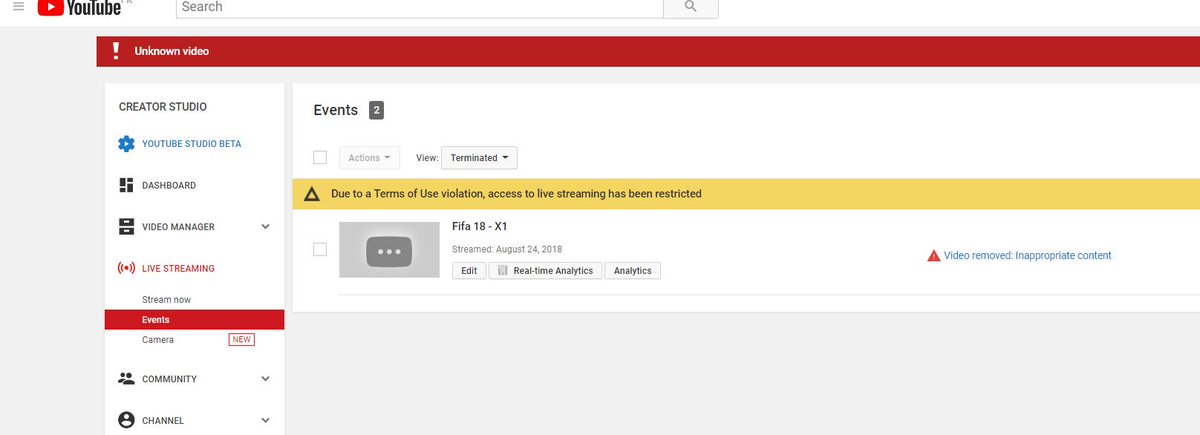Select Stream now submenu item
The width and height of the screenshot is (1200, 435).
[x=166, y=299]
